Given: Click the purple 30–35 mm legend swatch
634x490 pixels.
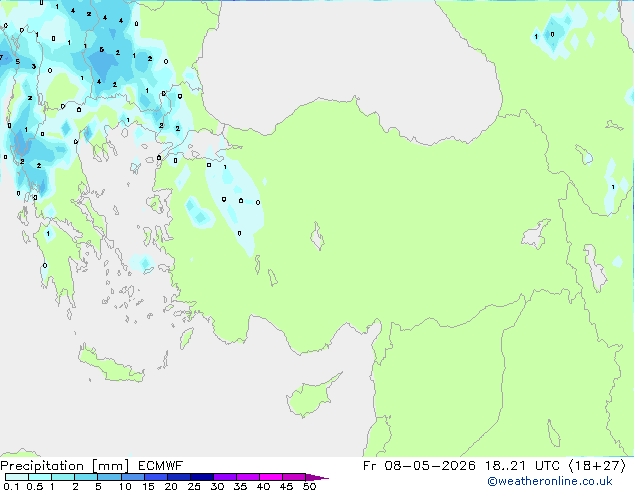Looking at the screenshot, I should (x=225, y=477).
